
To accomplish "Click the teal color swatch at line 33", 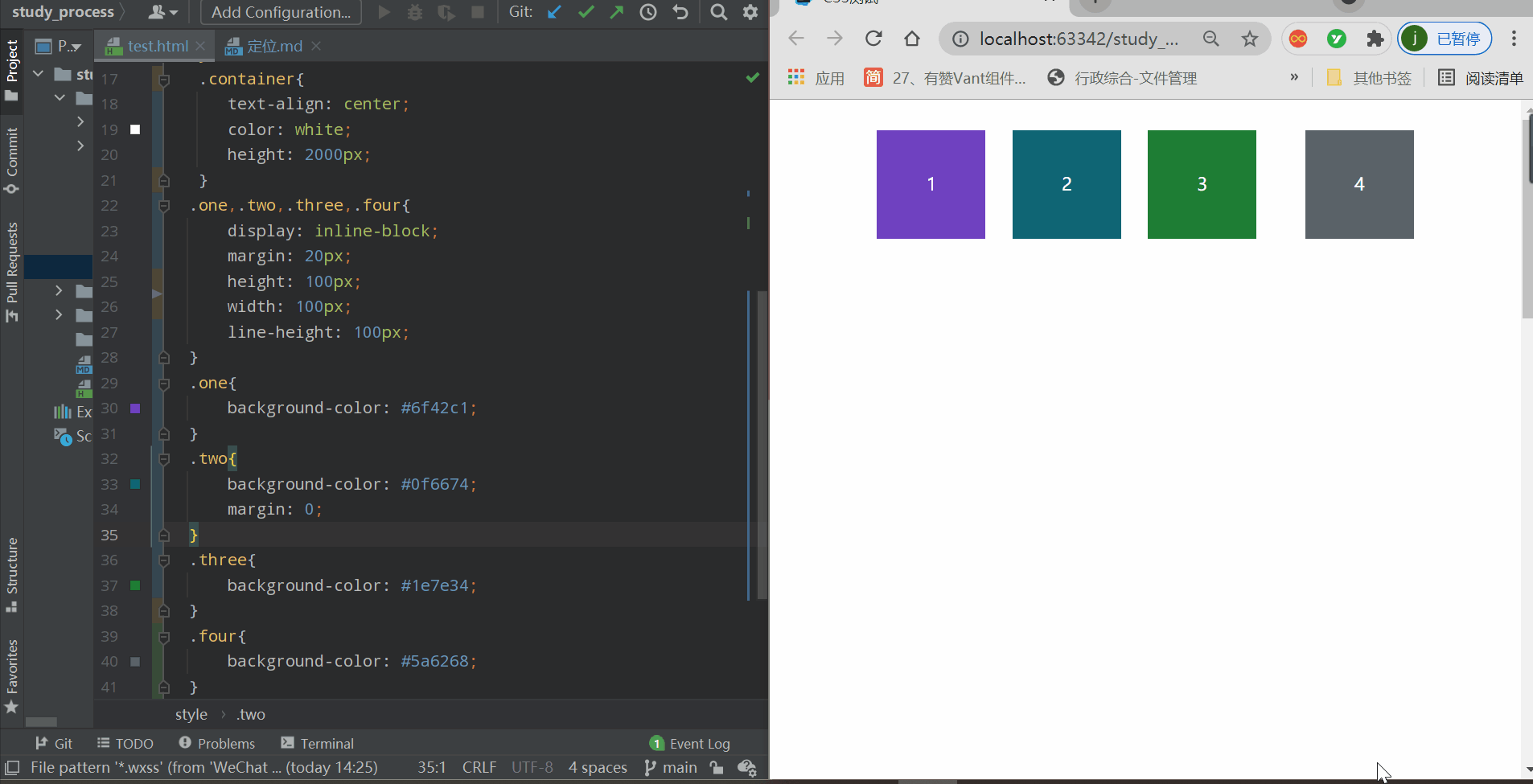I will click(135, 484).
